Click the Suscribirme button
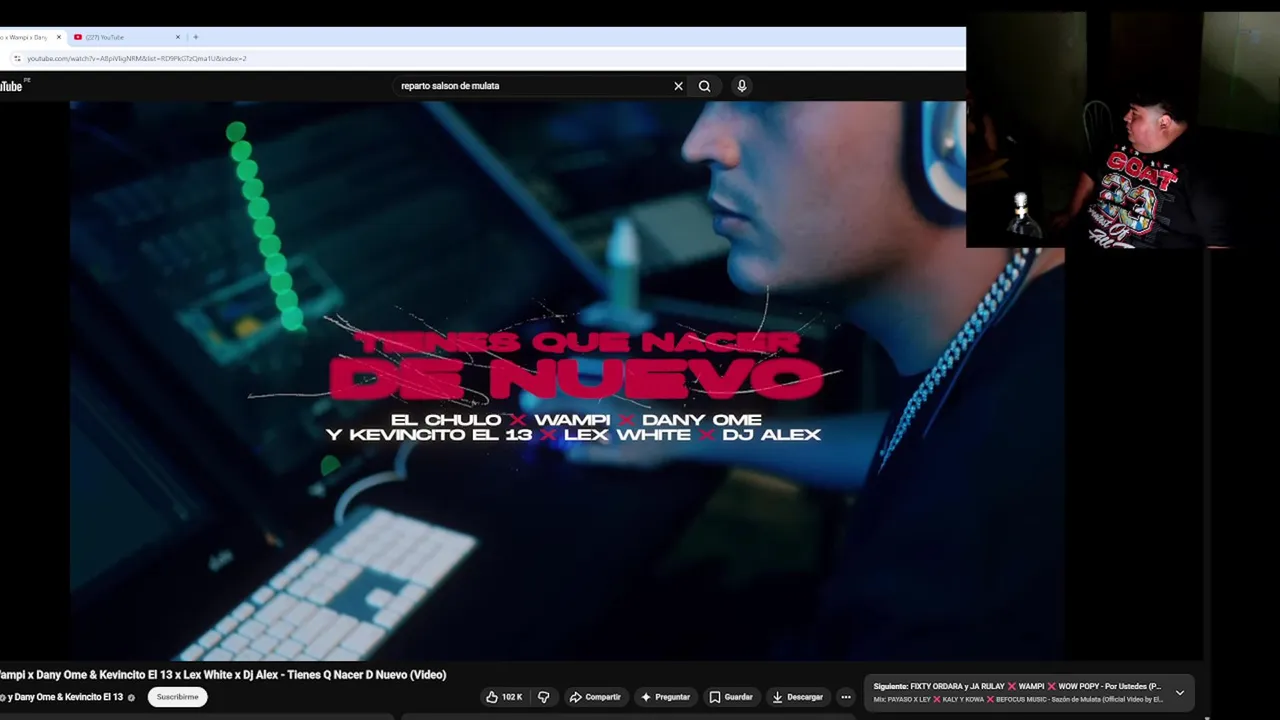 pos(177,697)
